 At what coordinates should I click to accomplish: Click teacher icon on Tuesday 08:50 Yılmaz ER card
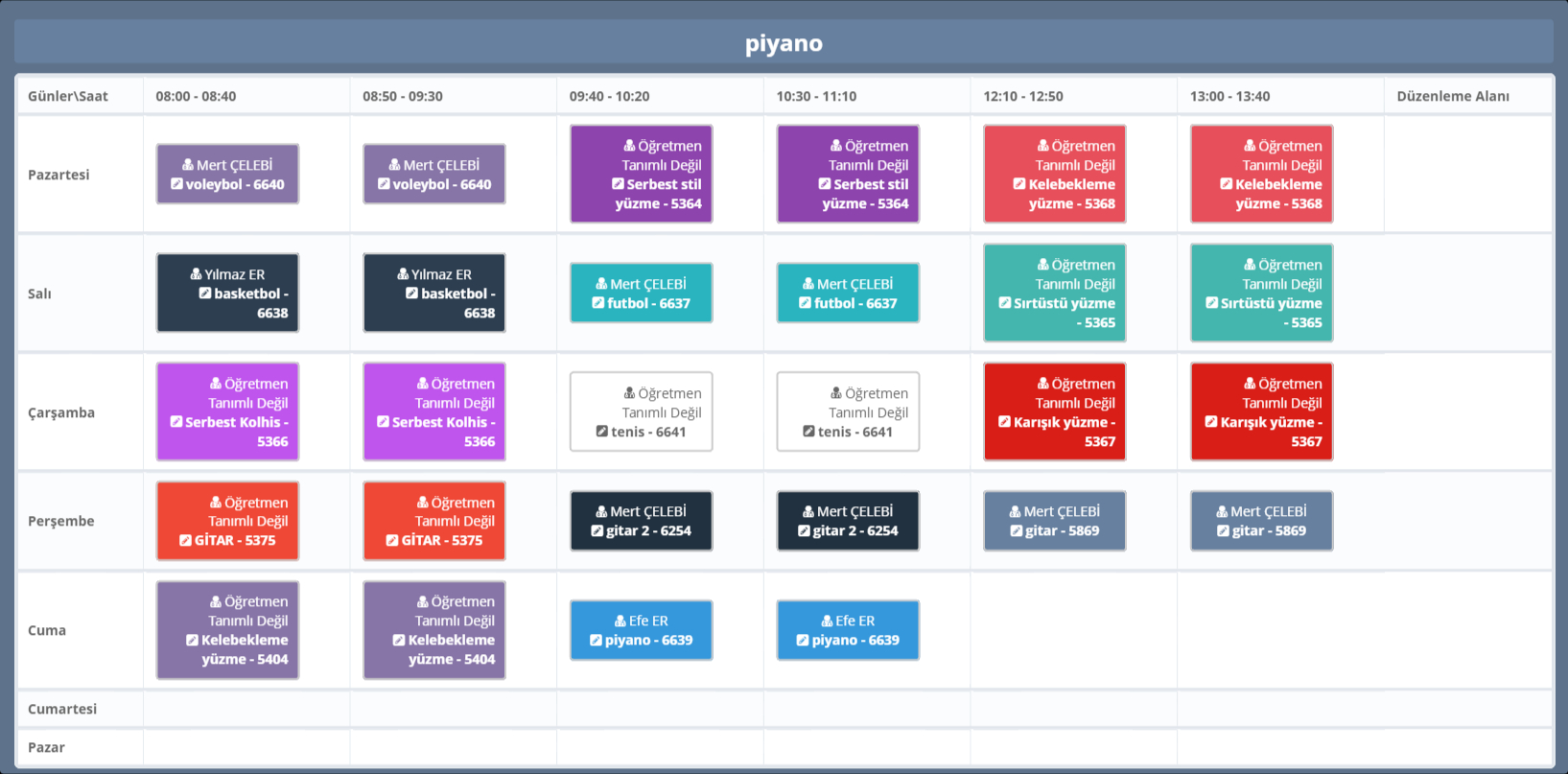403,274
